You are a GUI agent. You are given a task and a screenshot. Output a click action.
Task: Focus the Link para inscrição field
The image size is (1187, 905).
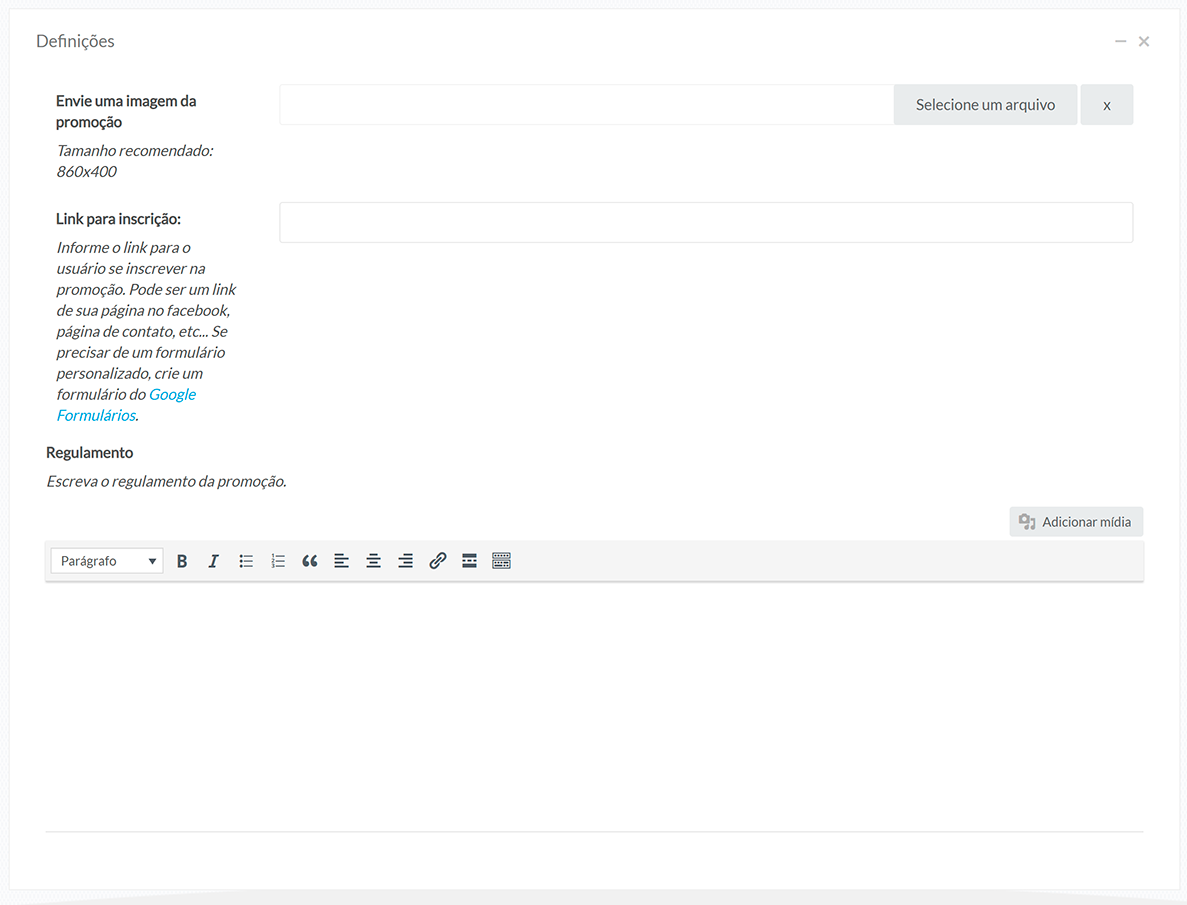point(705,222)
